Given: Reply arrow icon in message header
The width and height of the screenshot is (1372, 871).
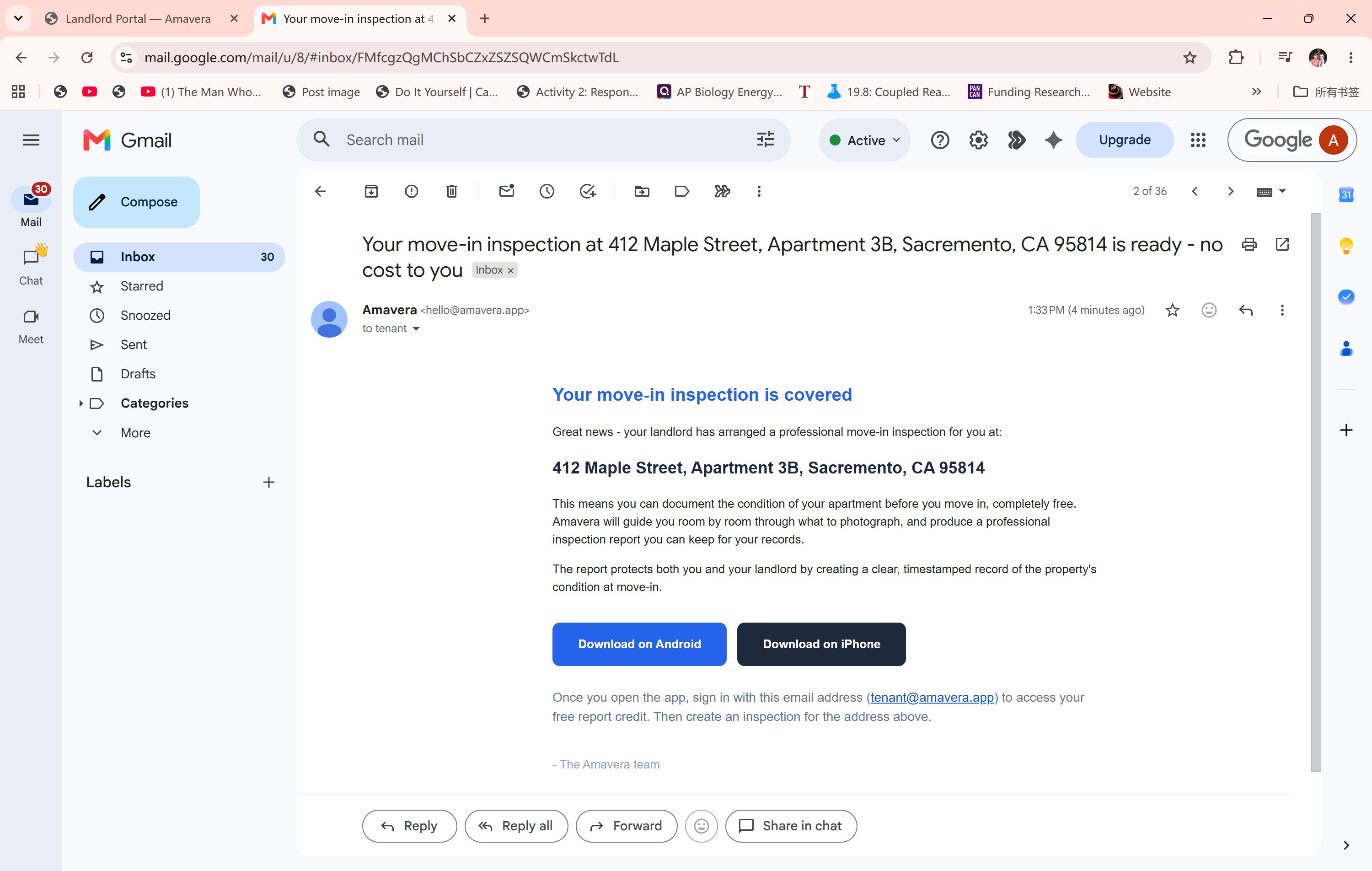Looking at the screenshot, I should pos(1246,310).
